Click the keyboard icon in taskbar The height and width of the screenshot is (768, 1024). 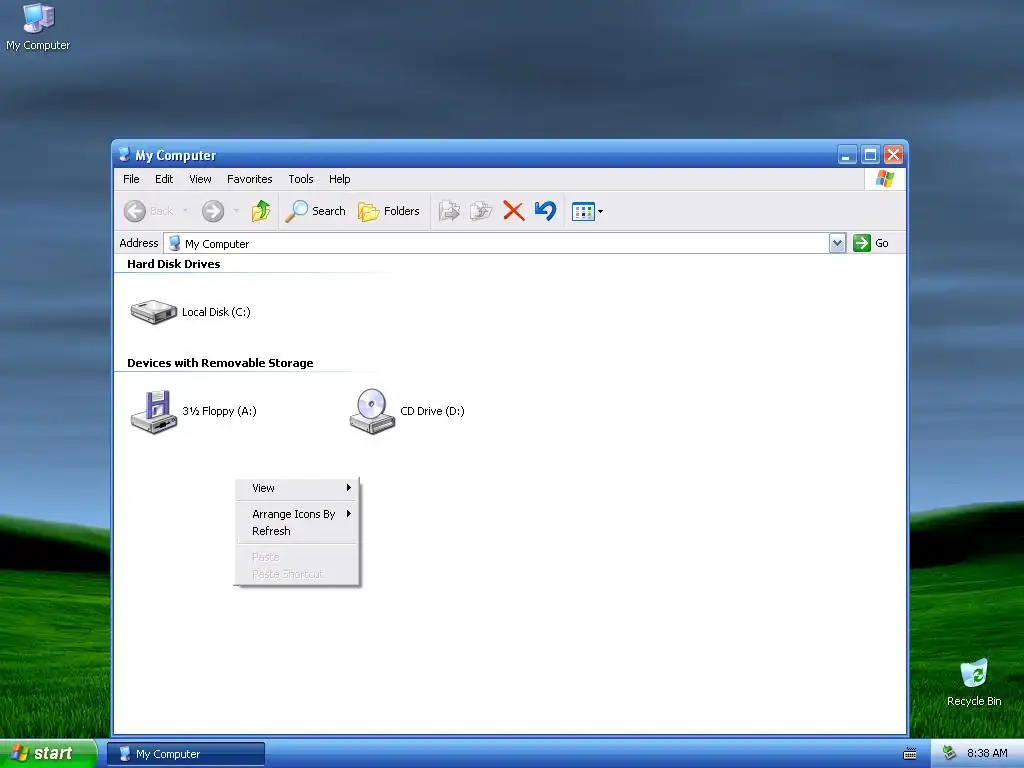point(910,754)
